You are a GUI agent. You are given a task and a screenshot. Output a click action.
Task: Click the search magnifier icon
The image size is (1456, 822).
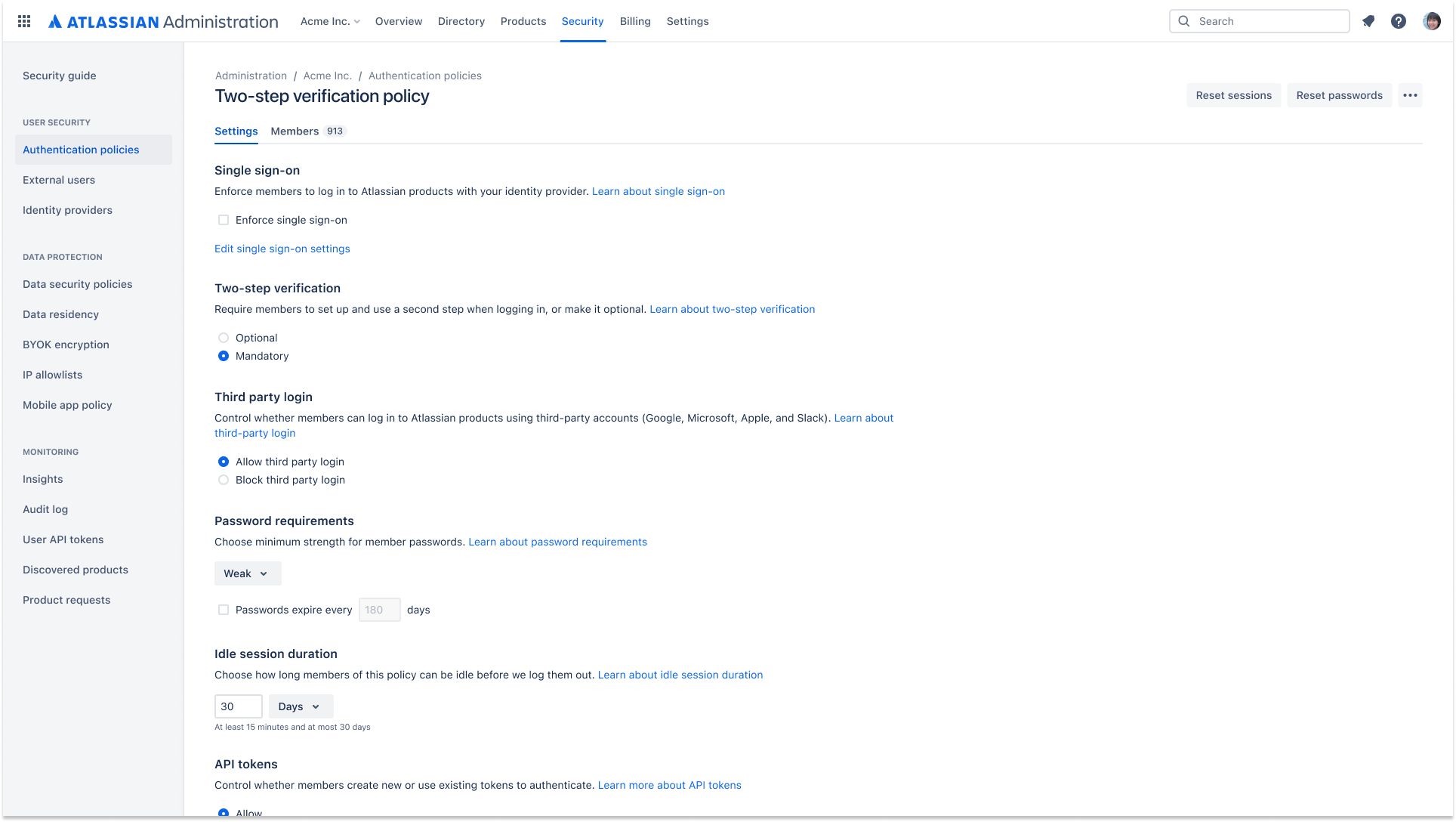[x=1185, y=21]
